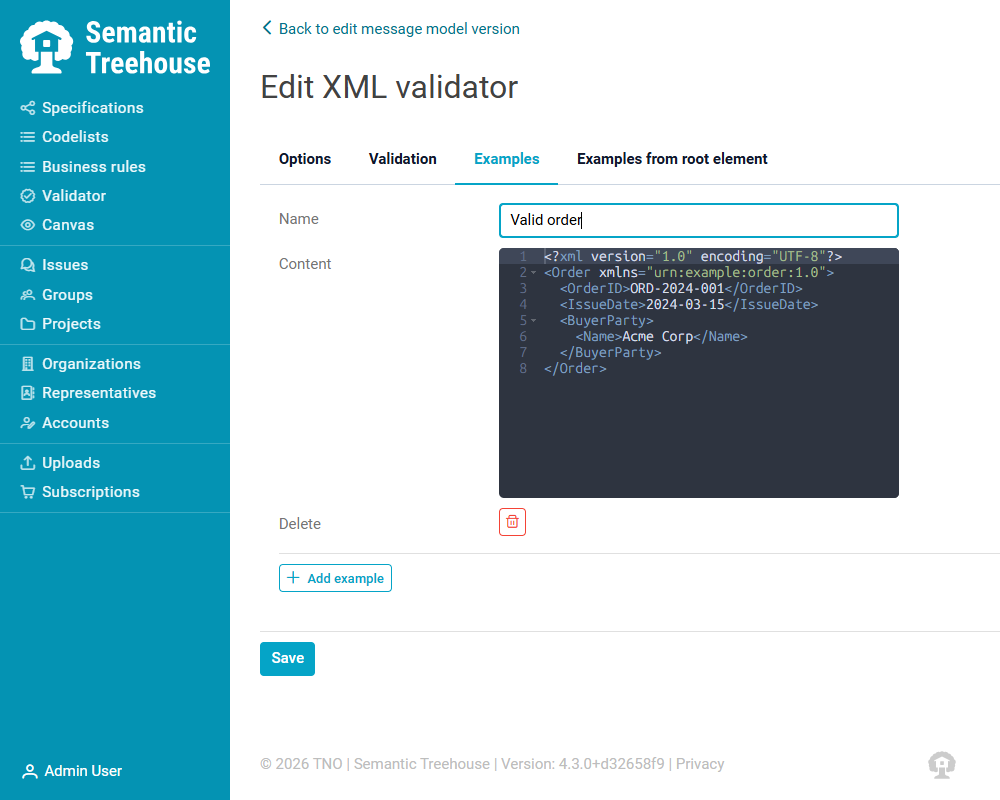Click the Representatives contact icon
This screenshot has width=1000, height=800.
[x=27, y=393]
